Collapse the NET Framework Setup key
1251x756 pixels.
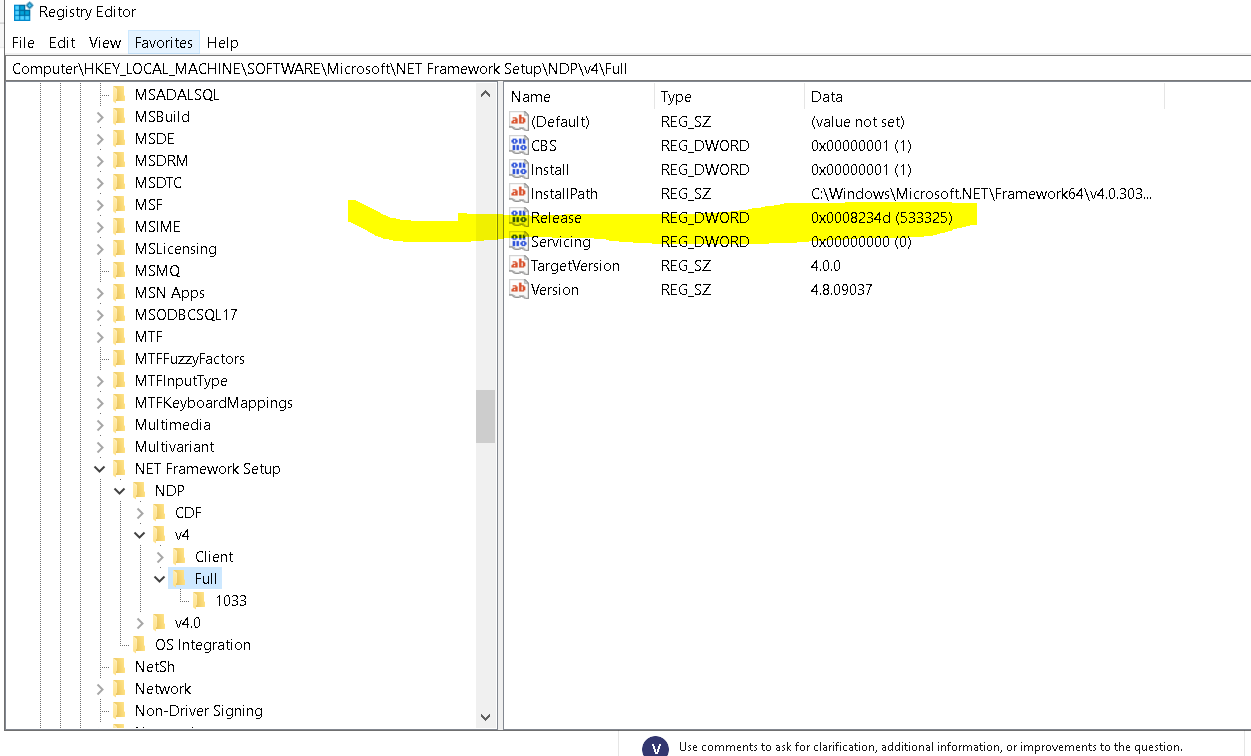(x=100, y=468)
